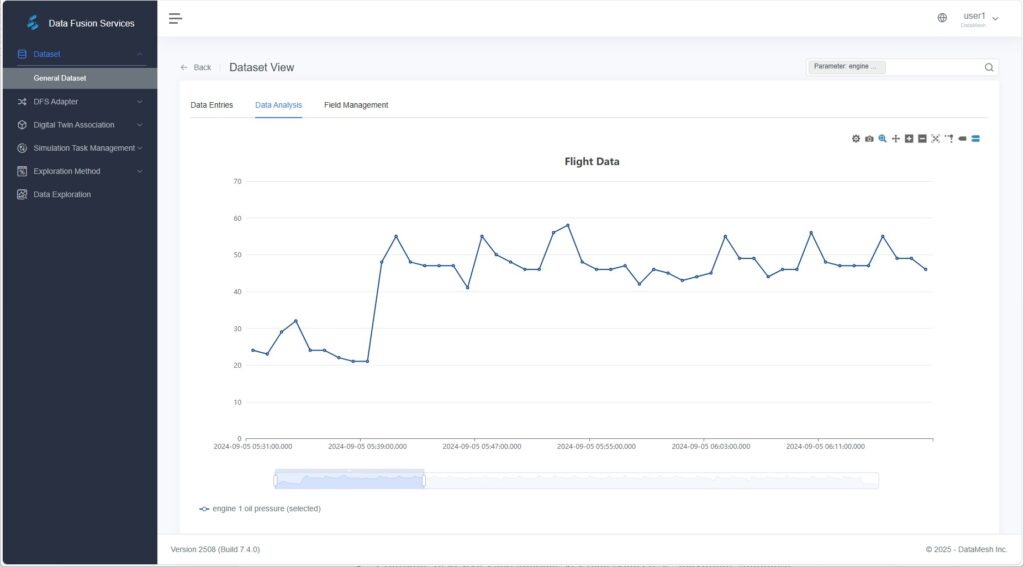Click the autoscale icon in chart toolbar
The width and height of the screenshot is (1024, 567).
pyautogui.click(x=936, y=138)
